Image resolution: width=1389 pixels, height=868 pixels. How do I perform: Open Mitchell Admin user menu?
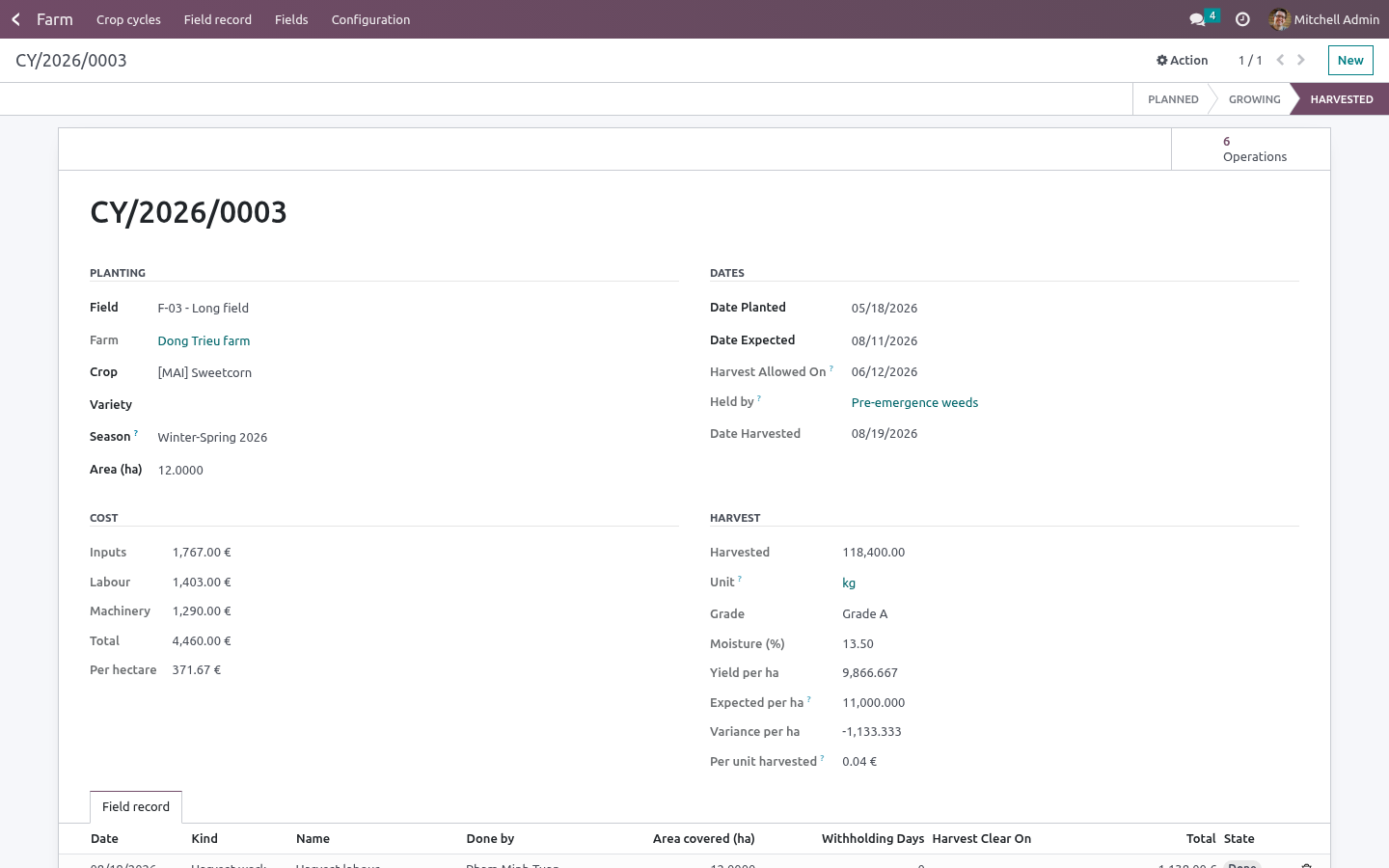1324,19
